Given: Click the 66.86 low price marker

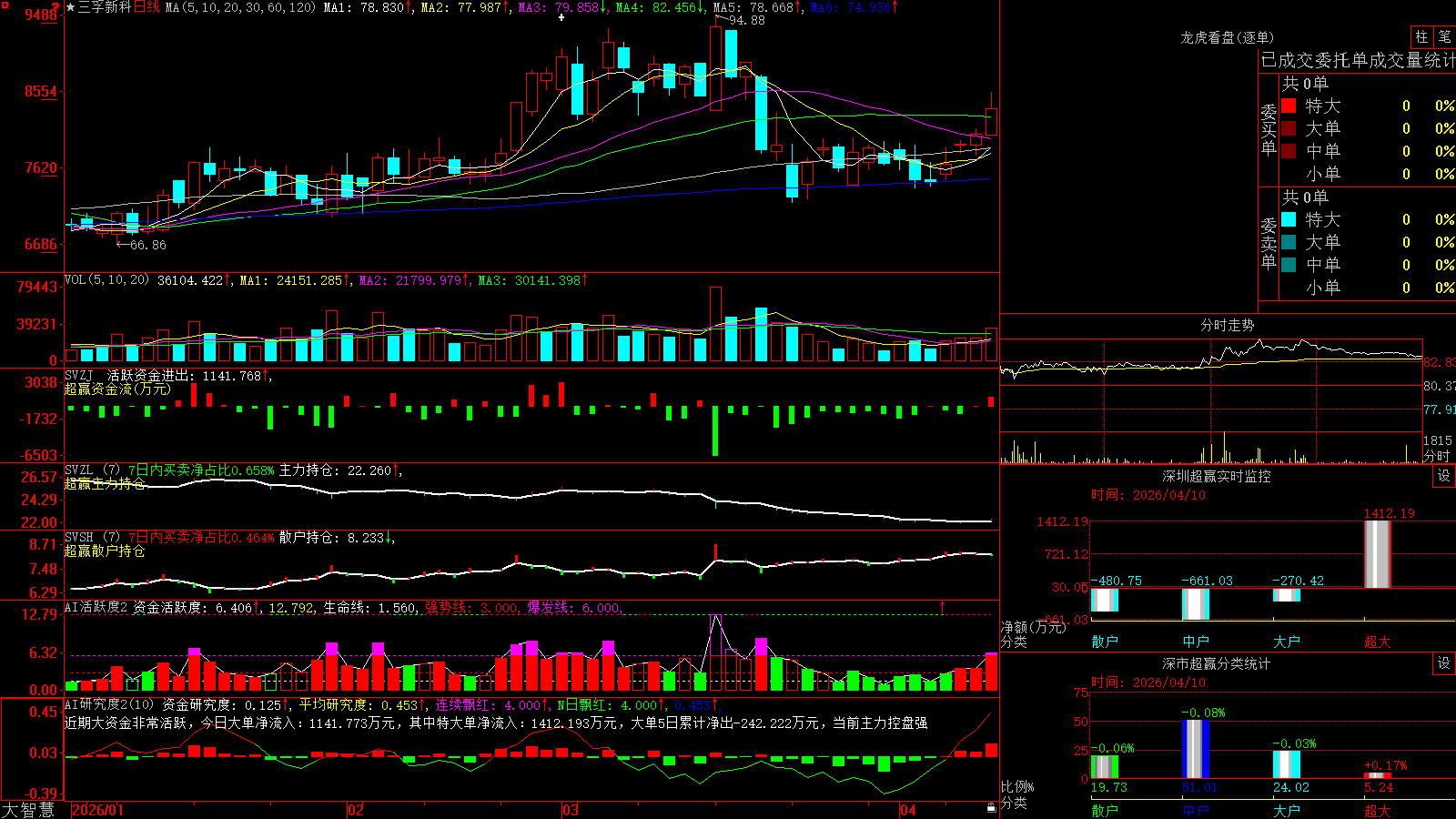Looking at the screenshot, I should 147,245.
